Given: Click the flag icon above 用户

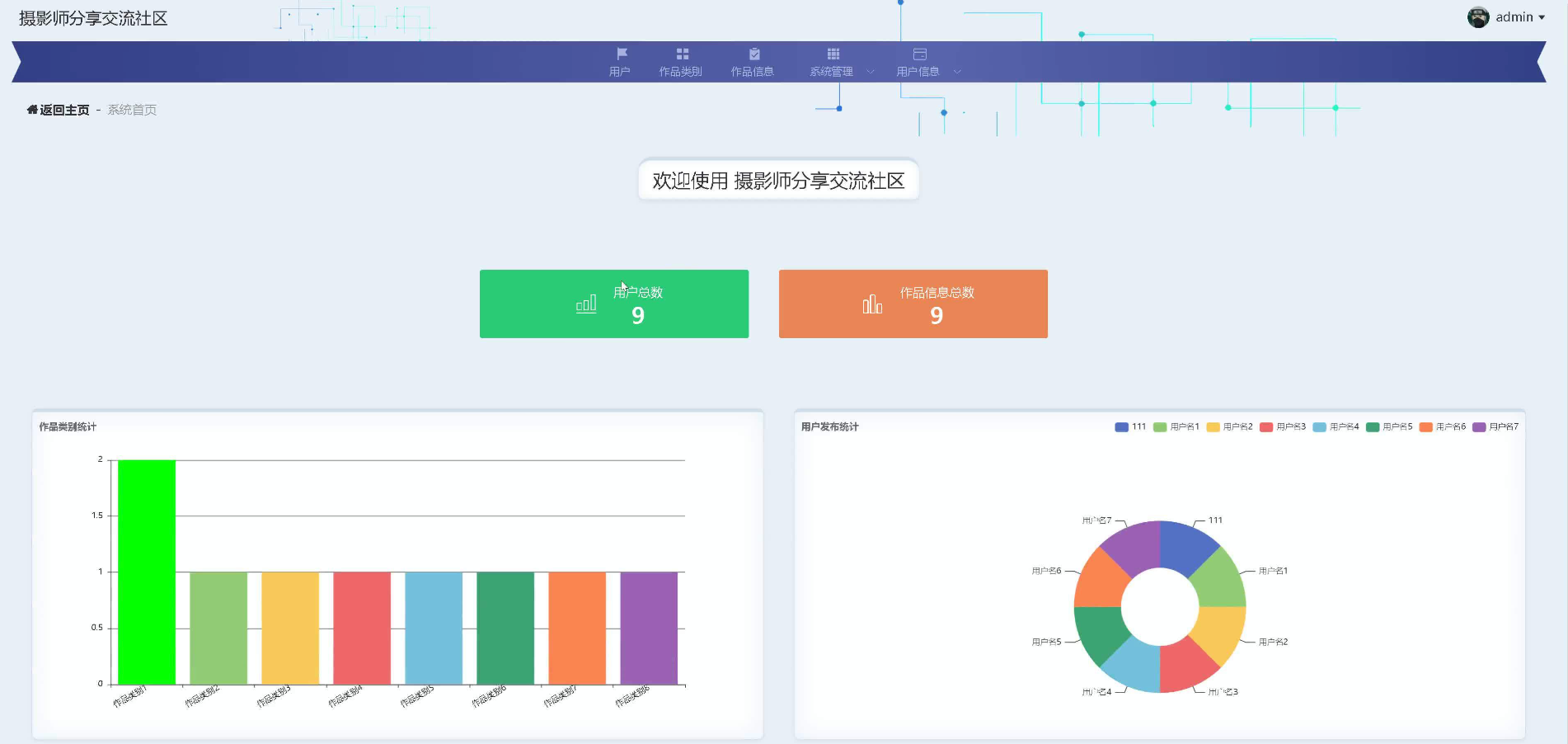Looking at the screenshot, I should tap(622, 54).
